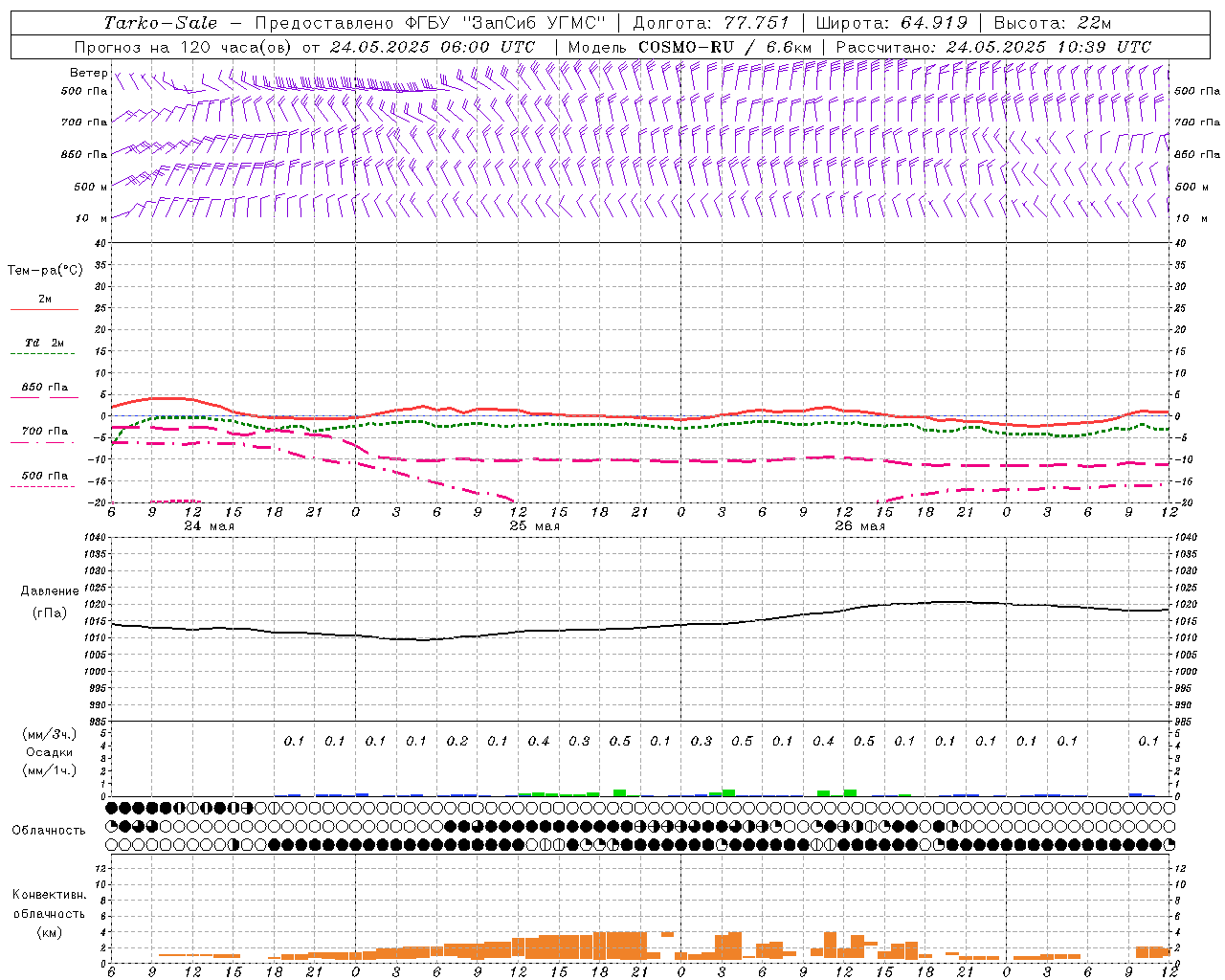The image size is (1225, 980).
Task: Select the '(мм/3ч.)' precipitation unit label
Action: tap(50, 734)
